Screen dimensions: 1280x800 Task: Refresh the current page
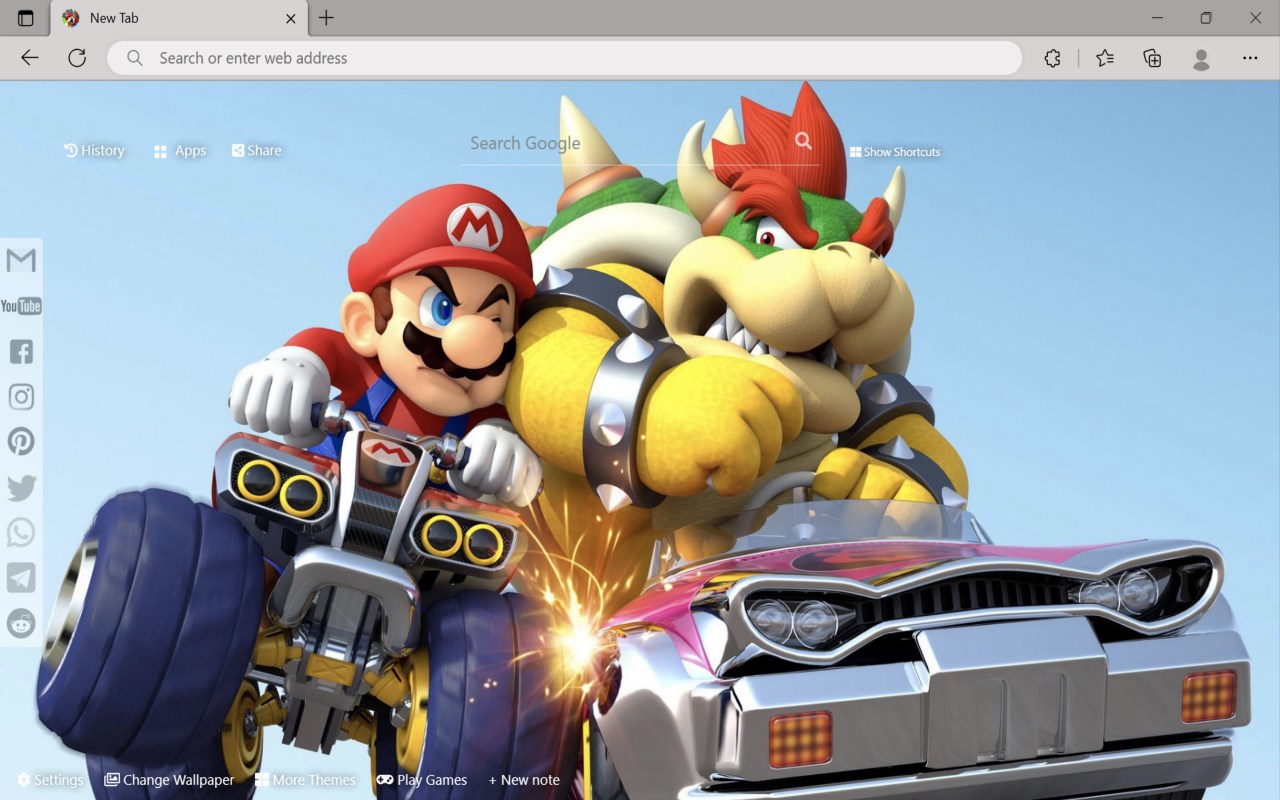click(77, 58)
